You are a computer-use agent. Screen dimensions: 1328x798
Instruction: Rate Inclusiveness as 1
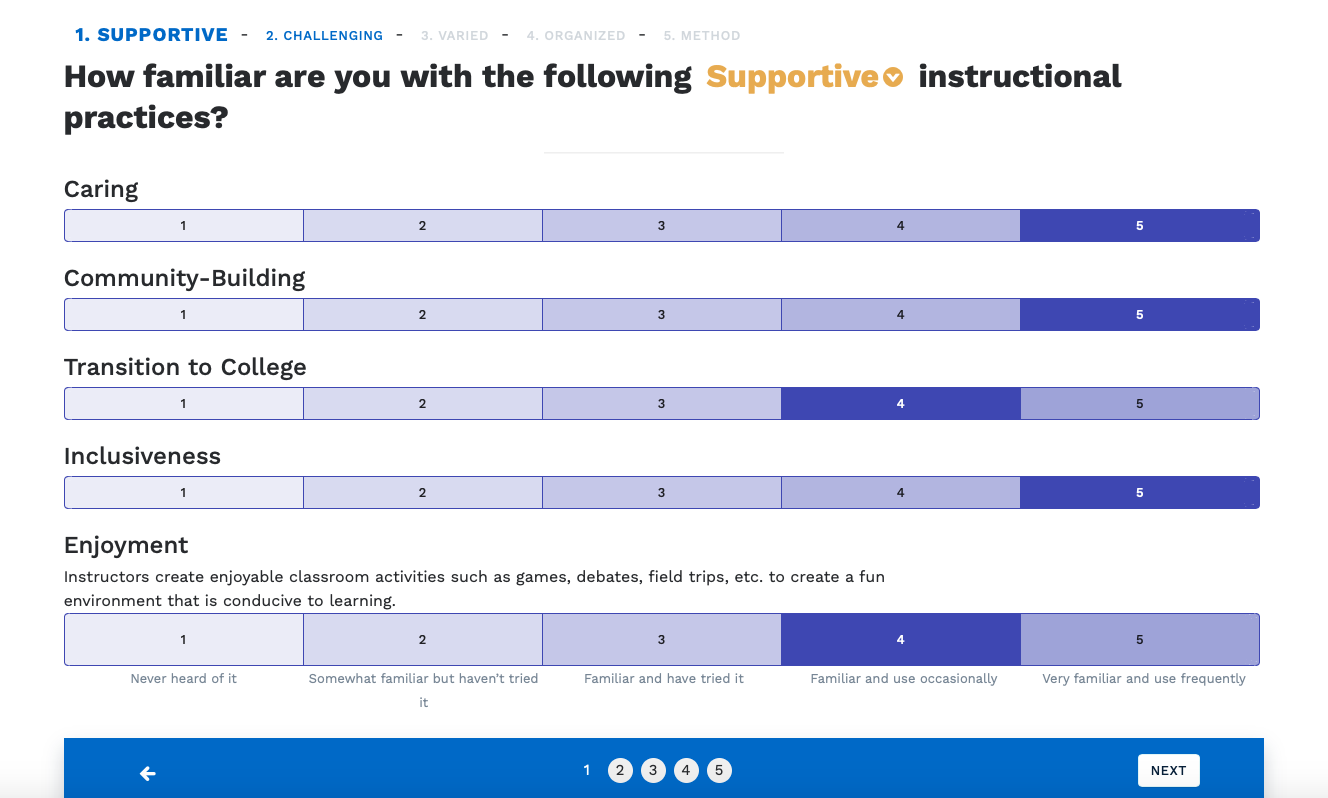pyautogui.click(x=183, y=493)
